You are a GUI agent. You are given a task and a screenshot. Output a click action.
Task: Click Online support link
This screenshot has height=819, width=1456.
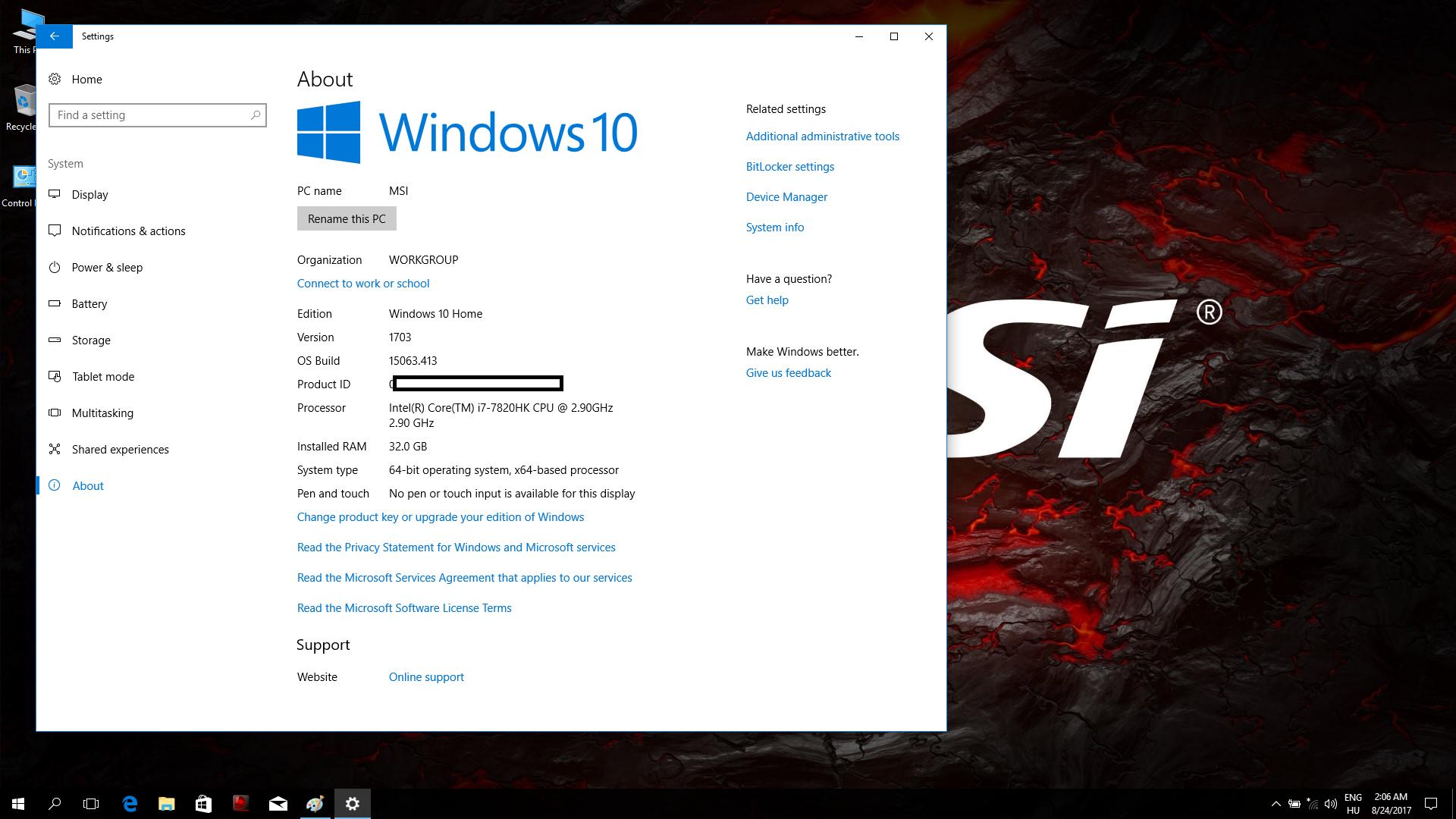point(426,676)
